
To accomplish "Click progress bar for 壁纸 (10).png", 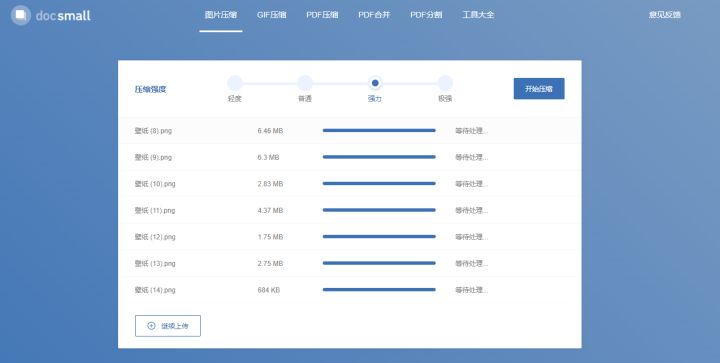I will 379,184.
